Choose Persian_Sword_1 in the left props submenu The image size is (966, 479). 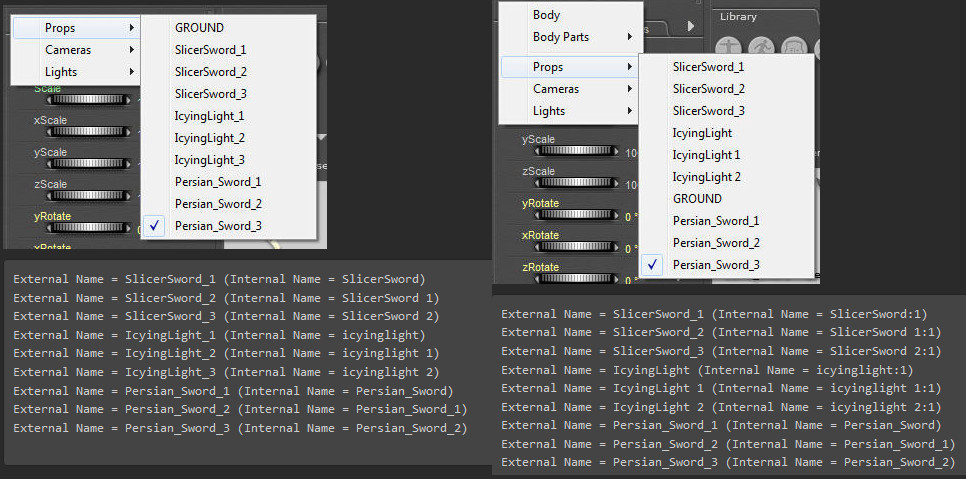[x=217, y=182]
